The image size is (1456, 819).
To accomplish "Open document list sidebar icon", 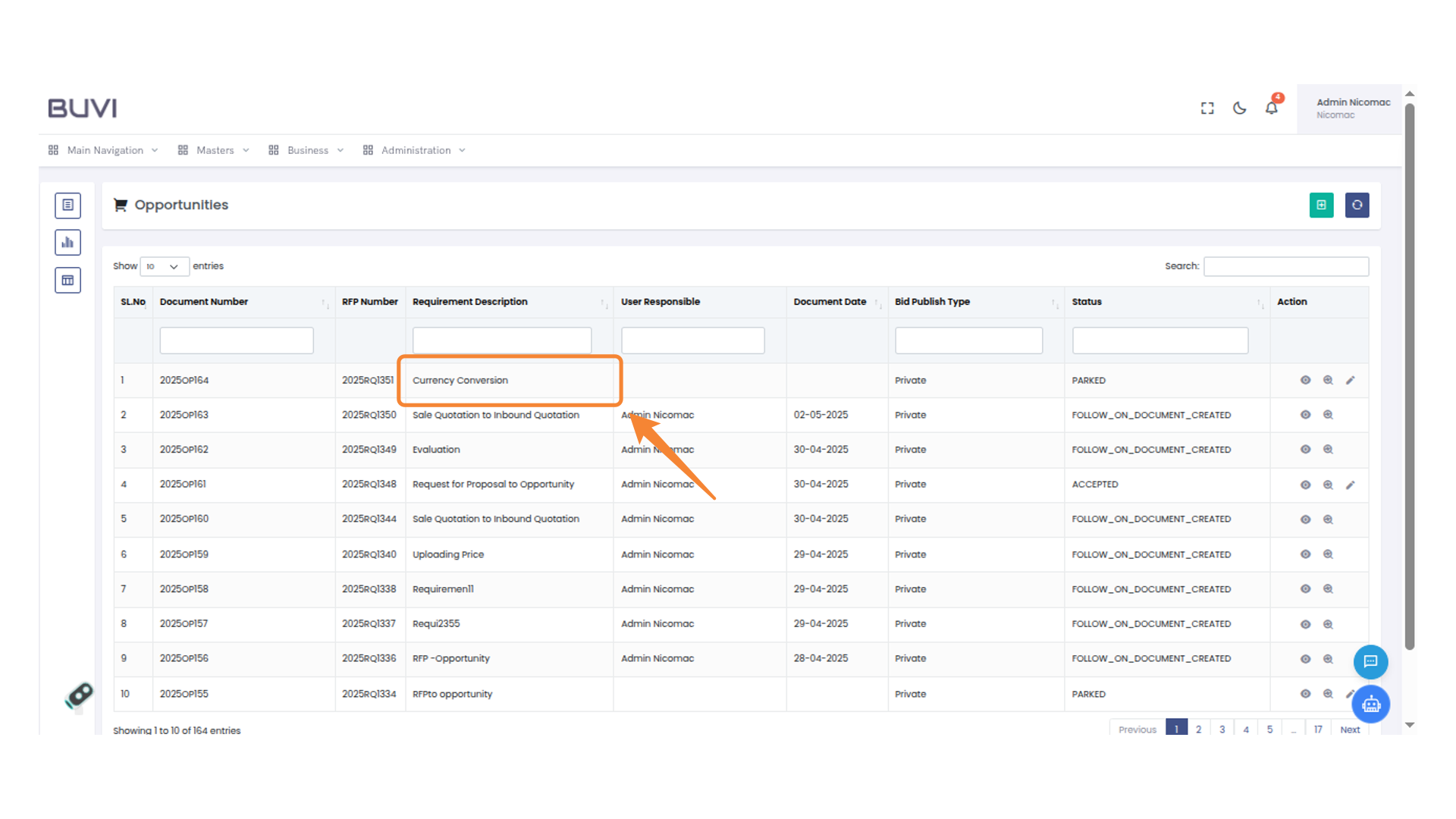I will (x=67, y=205).
